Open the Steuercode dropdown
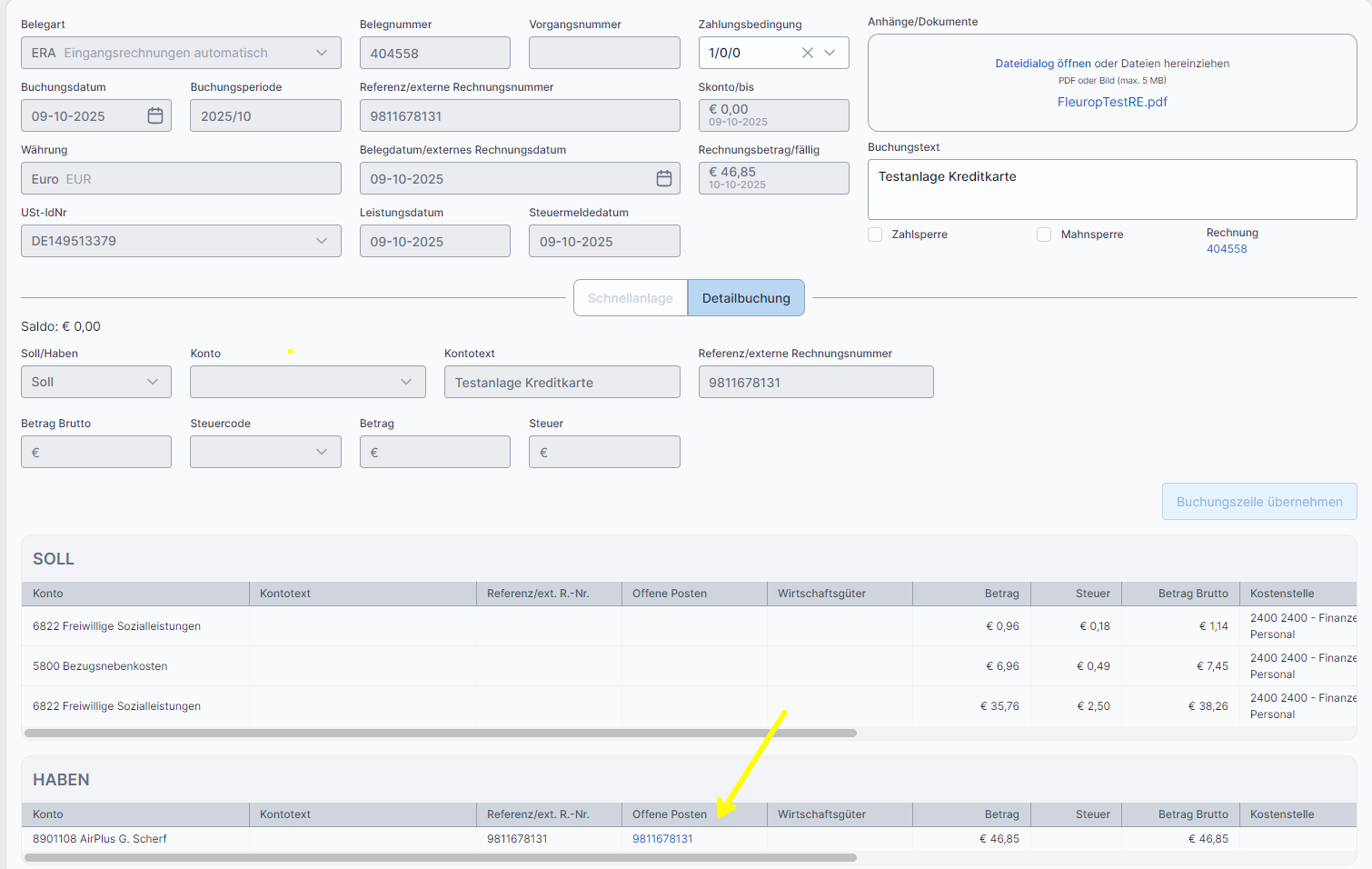The image size is (1372, 869). 322,452
